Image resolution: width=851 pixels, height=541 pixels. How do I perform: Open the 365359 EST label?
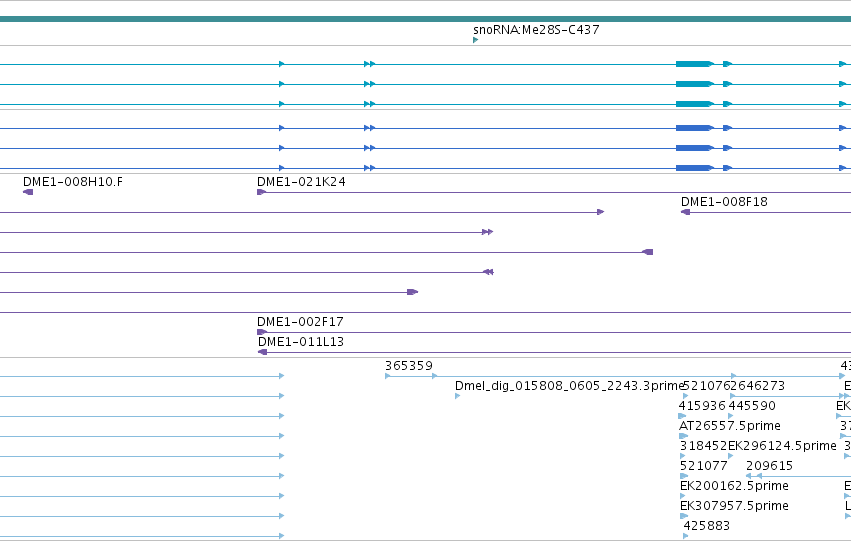[409, 366]
